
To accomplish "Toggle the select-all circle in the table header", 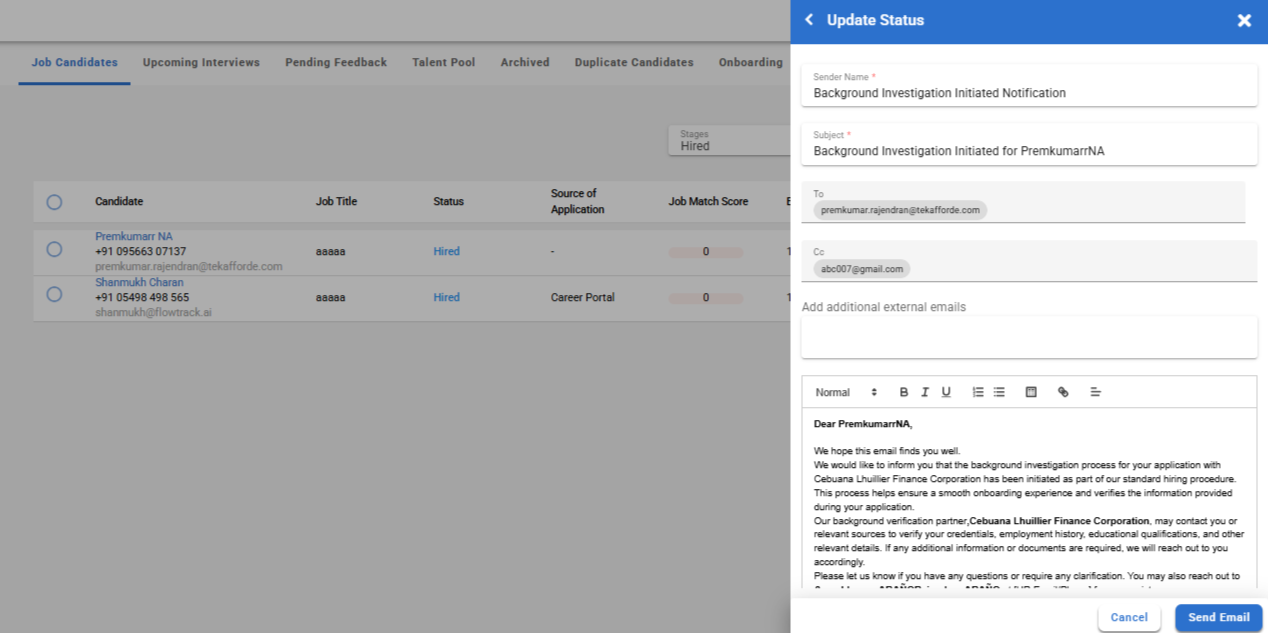I will 54,202.
